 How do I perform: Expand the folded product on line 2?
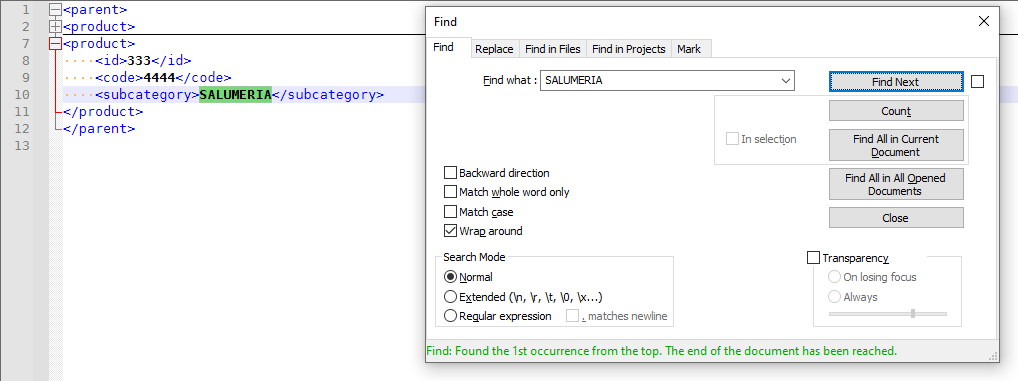55,27
